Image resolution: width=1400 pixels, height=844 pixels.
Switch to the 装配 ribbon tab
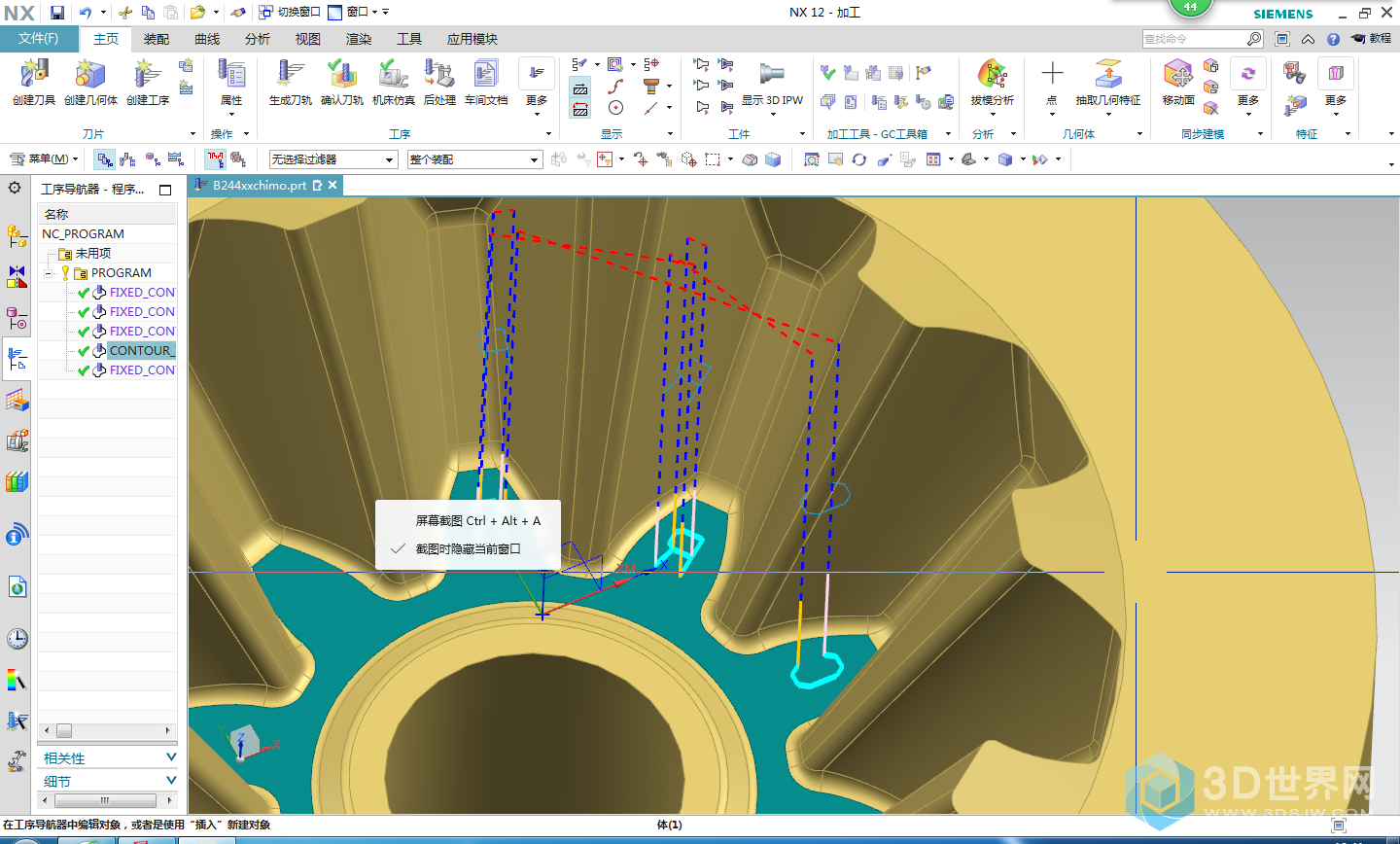tap(156, 39)
